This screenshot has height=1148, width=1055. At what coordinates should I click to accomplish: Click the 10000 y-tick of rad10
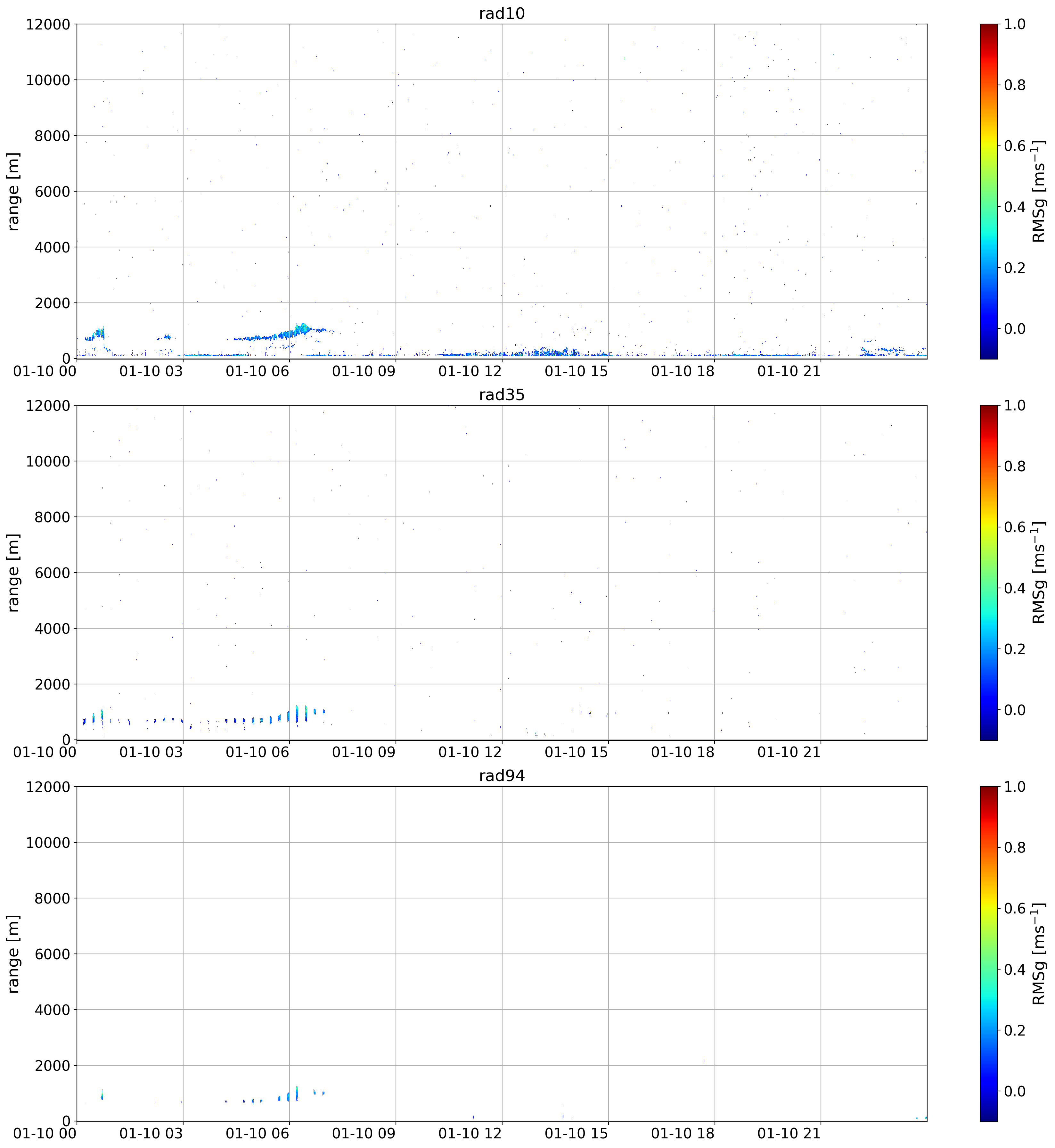tap(48, 80)
